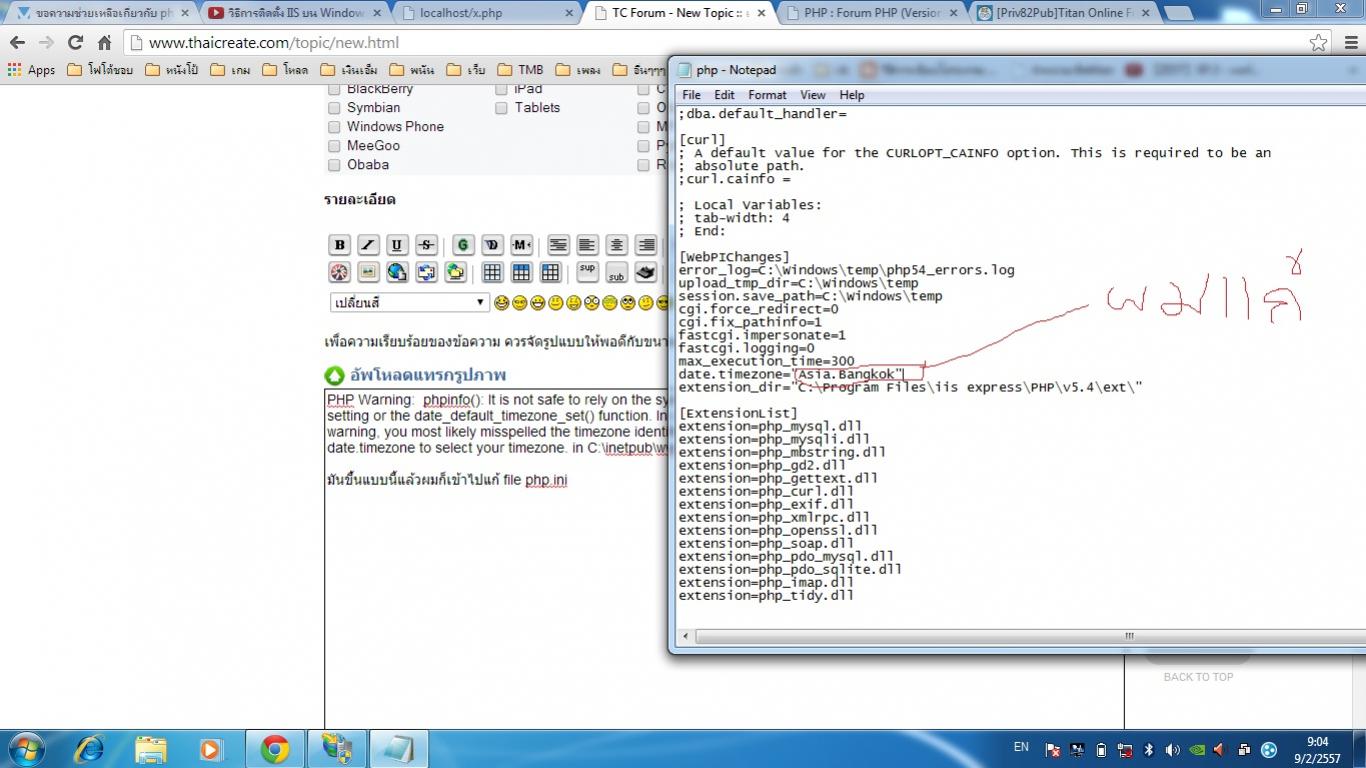This screenshot has width=1366, height=768.
Task: Open Internet Explorer from the taskbar
Action: click(x=90, y=748)
